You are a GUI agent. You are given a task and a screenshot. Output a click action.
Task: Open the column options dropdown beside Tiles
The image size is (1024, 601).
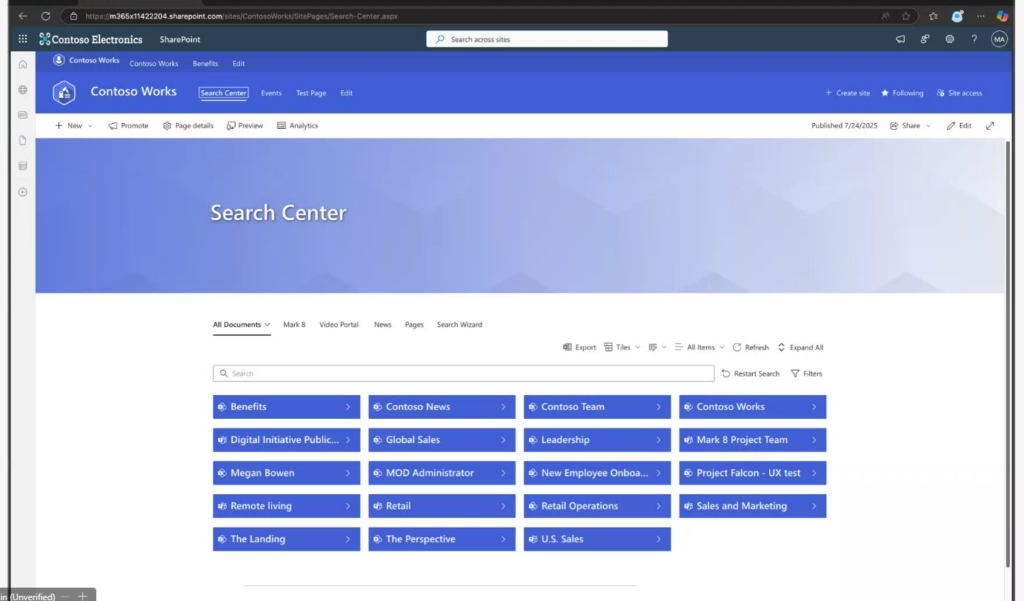coord(657,348)
